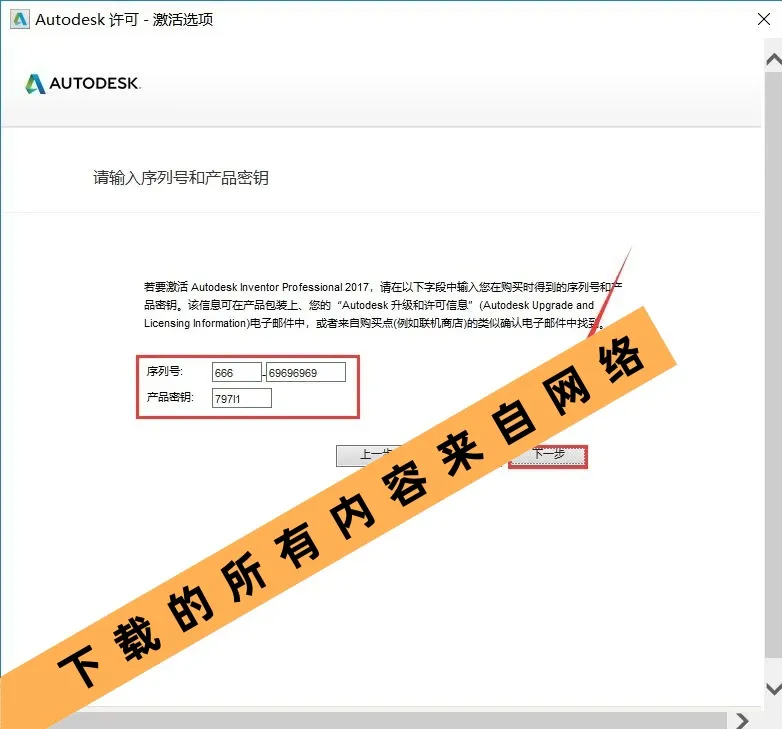The height and width of the screenshot is (730, 782).
Task: Click the 产品密钥 label text
Action: 170,397
